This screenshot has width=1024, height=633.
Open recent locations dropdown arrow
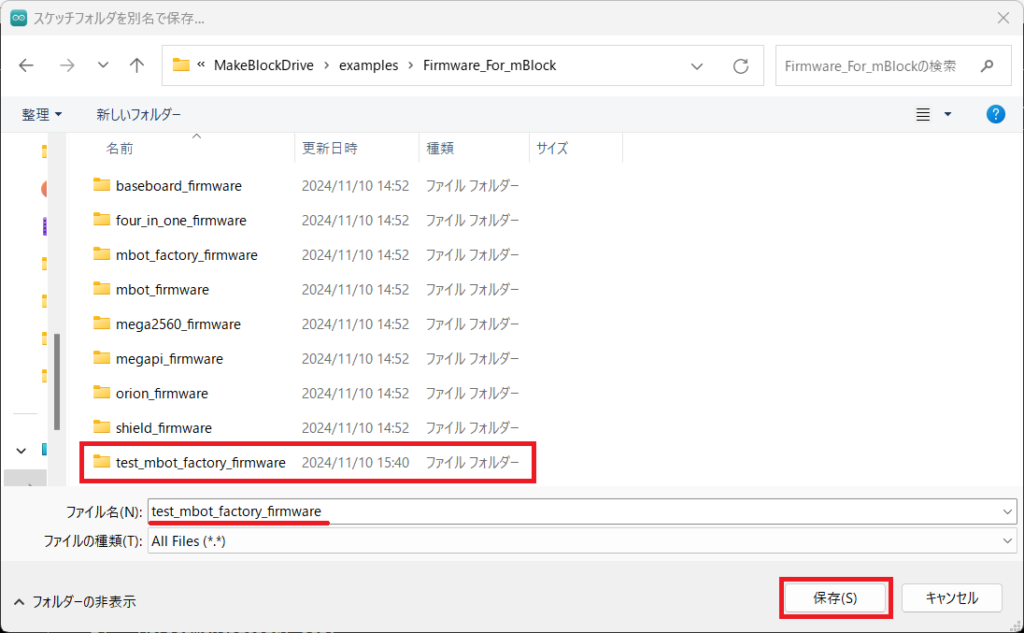(x=103, y=66)
